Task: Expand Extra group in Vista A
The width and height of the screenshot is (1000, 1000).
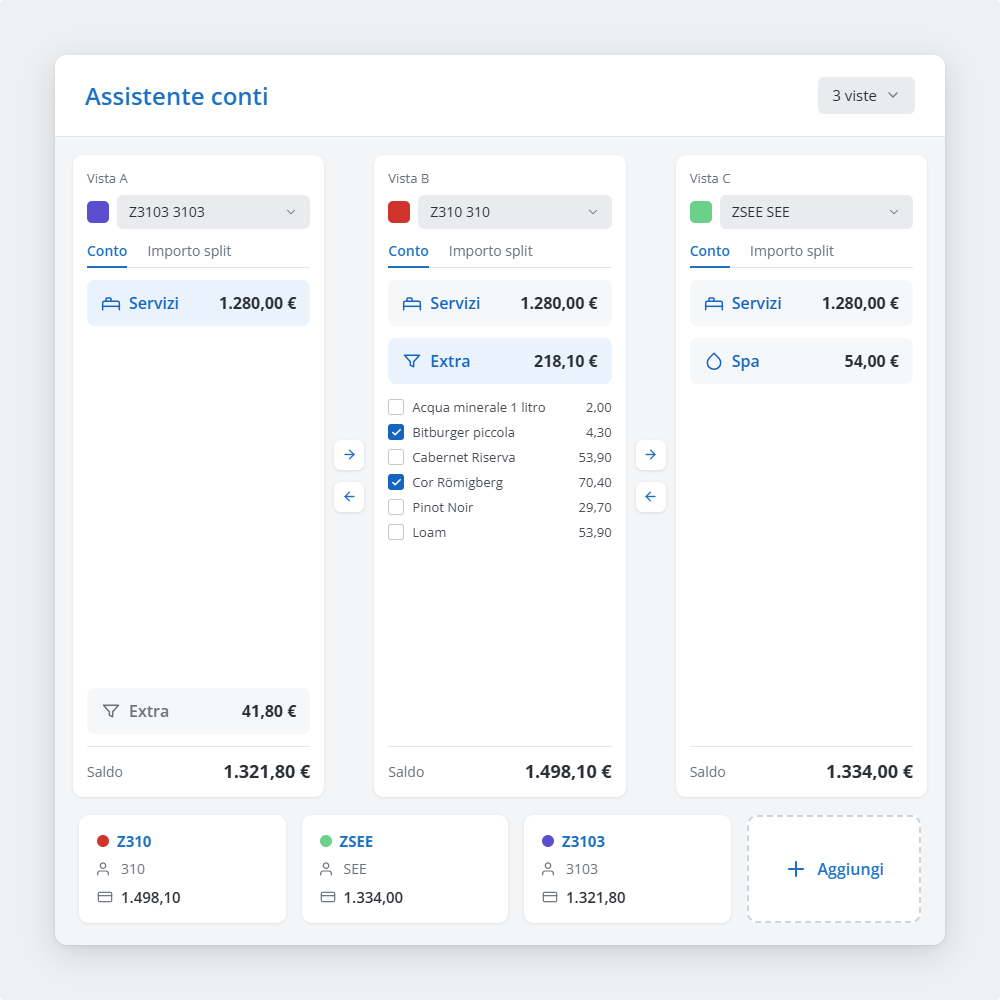Action: point(198,711)
